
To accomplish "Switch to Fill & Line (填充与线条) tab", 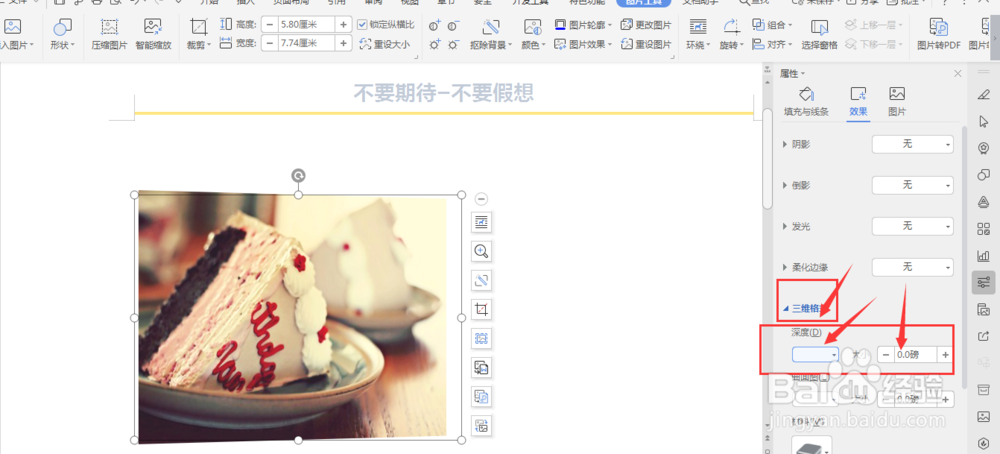I will [806, 101].
